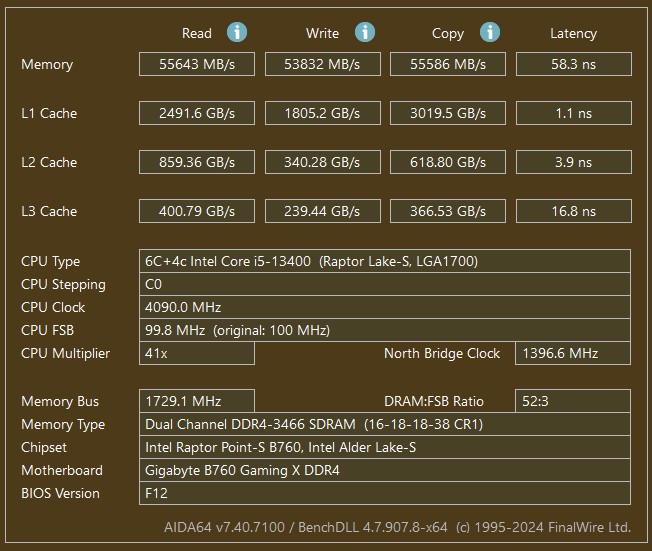The height and width of the screenshot is (551, 652).
Task: Click the L3 Cache Copy value 366.53 GB/s
Action: tap(448, 211)
